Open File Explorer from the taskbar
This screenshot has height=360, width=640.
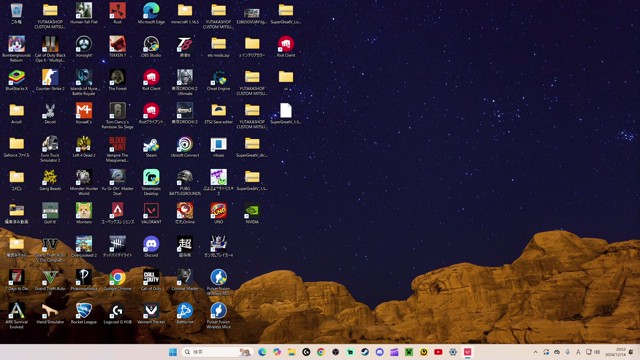pyautogui.click(x=291, y=352)
